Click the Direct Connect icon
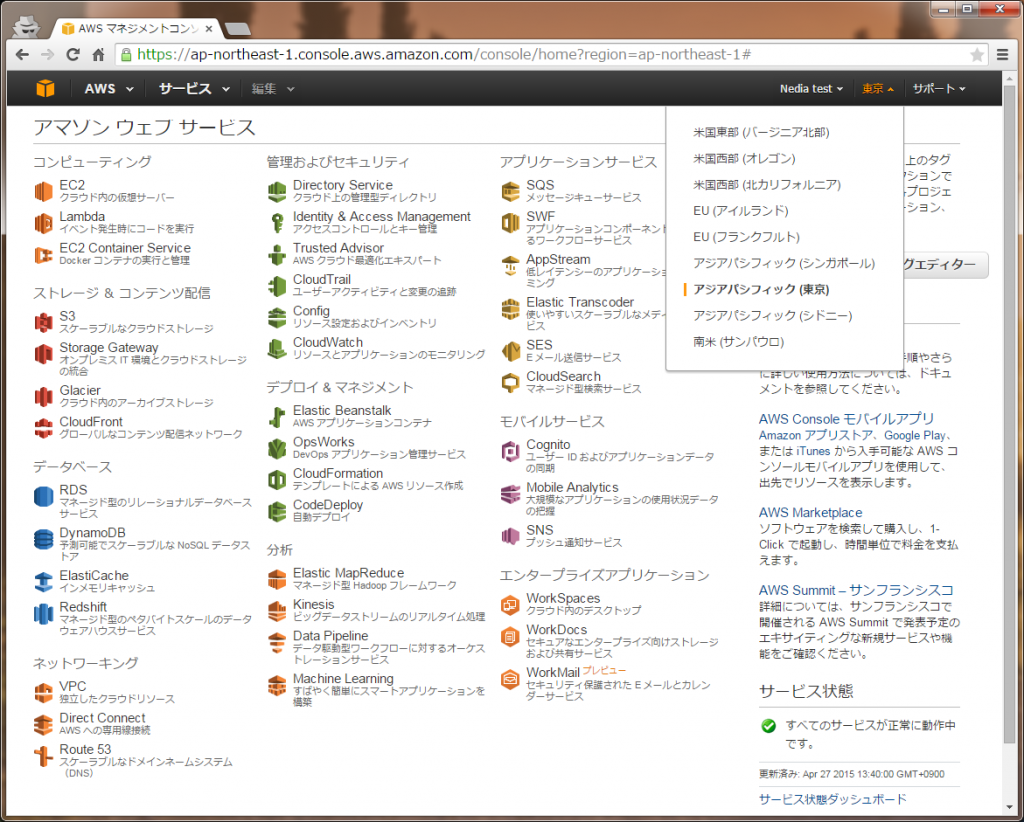The height and width of the screenshot is (822, 1024). point(43,724)
